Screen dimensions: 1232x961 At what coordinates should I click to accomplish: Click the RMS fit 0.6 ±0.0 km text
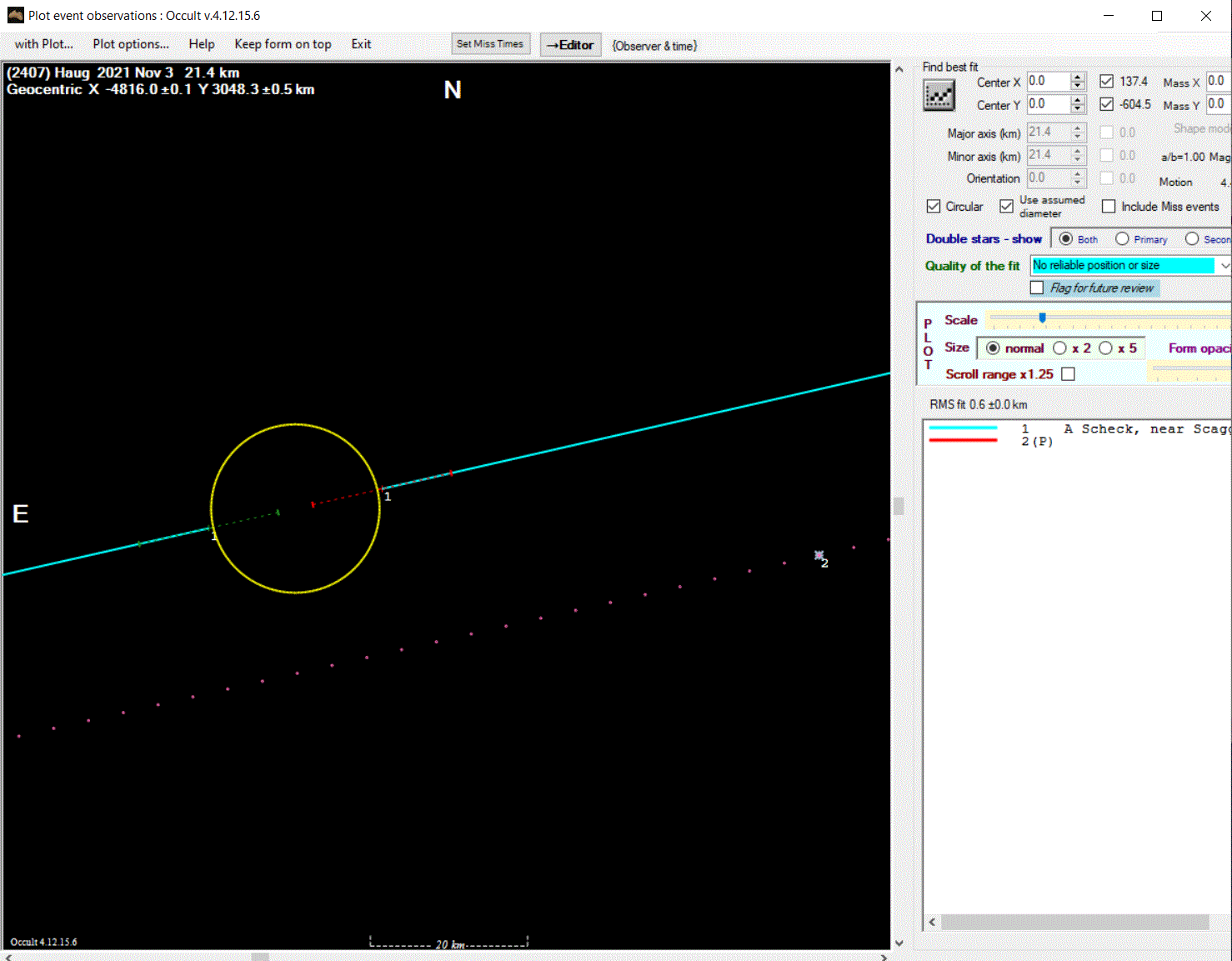(978, 404)
